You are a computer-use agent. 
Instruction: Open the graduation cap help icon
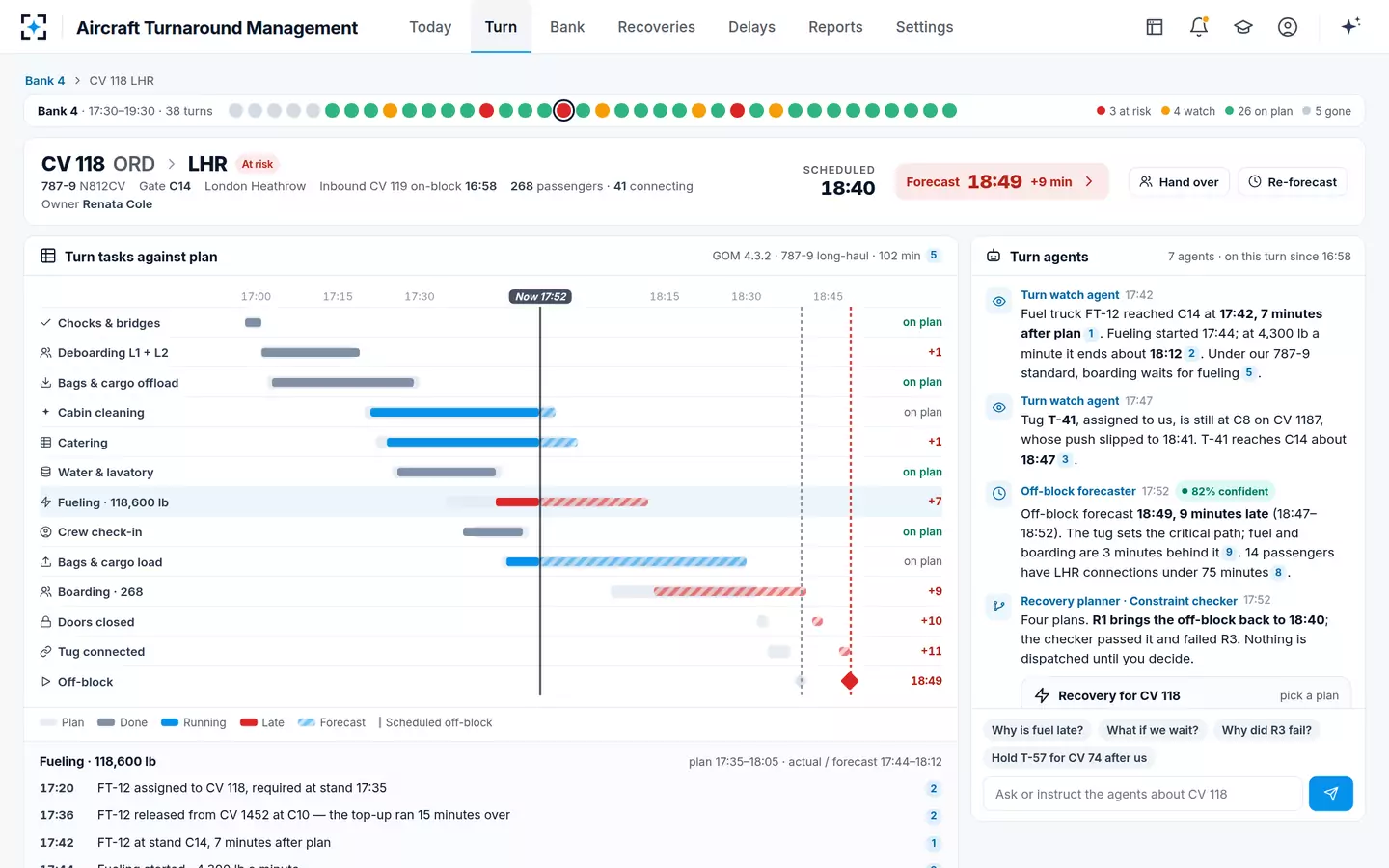click(x=1243, y=27)
